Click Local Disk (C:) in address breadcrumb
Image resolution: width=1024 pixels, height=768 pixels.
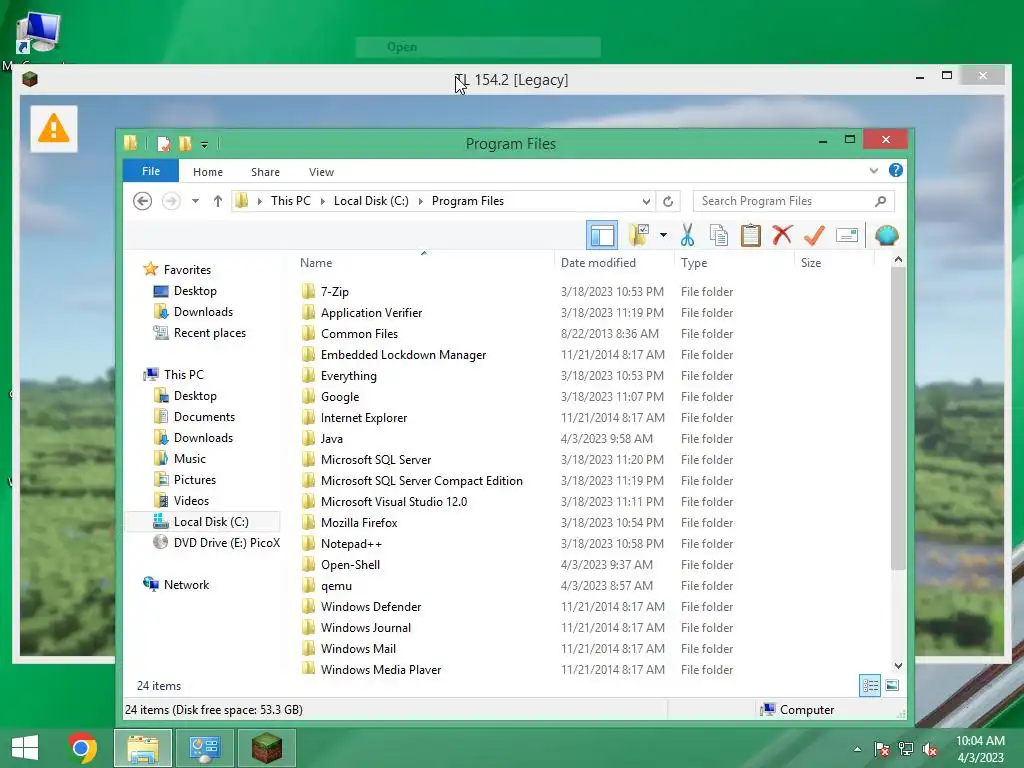point(371,201)
